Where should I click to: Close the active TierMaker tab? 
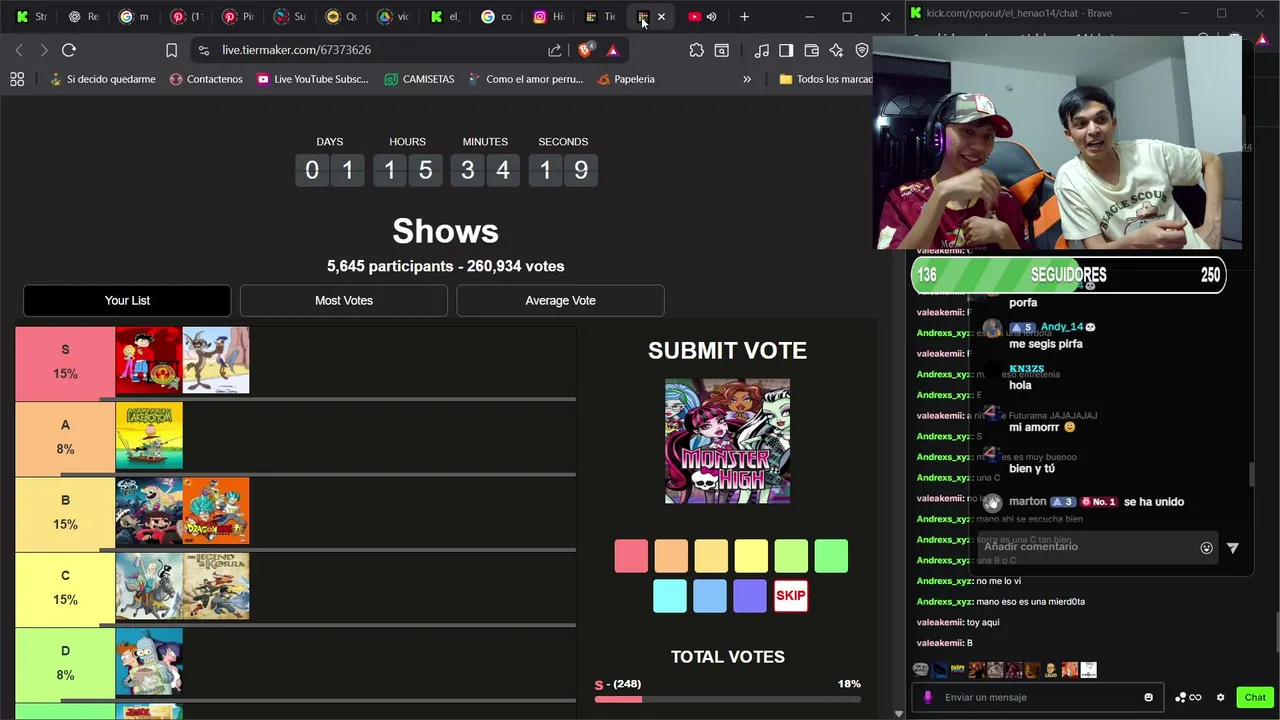click(661, 17)
